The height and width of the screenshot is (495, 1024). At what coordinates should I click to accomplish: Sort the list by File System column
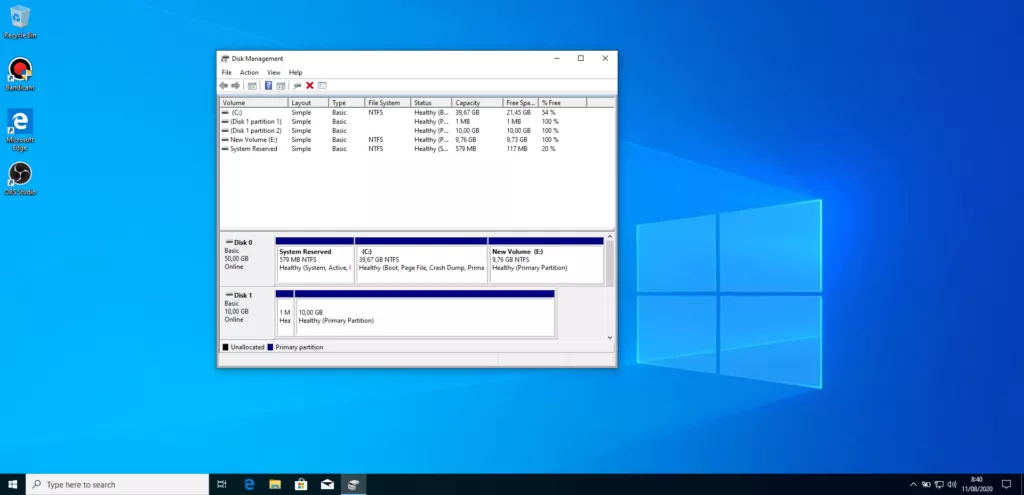click(387, 103)
